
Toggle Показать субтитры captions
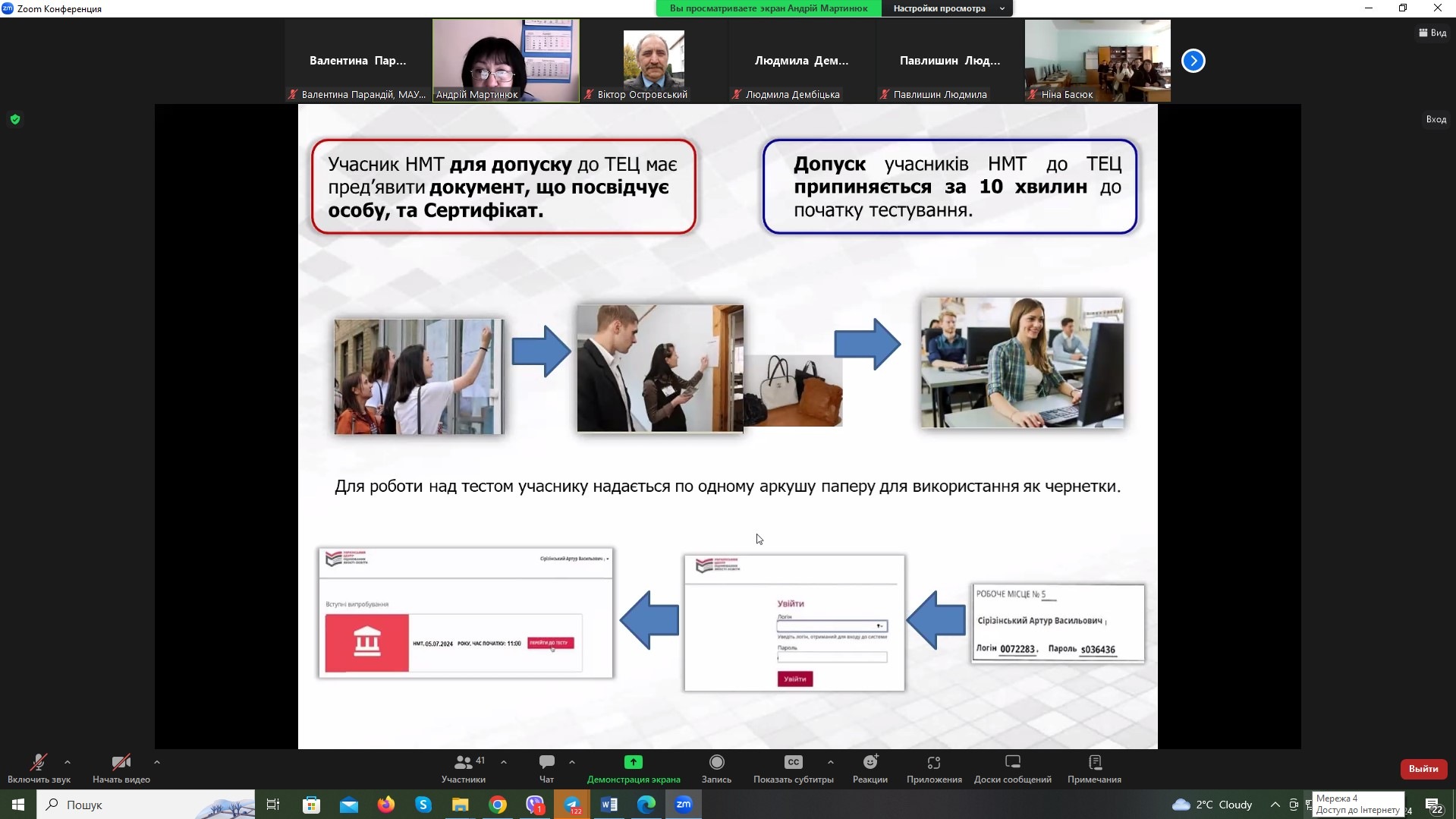tap(793, 763)
